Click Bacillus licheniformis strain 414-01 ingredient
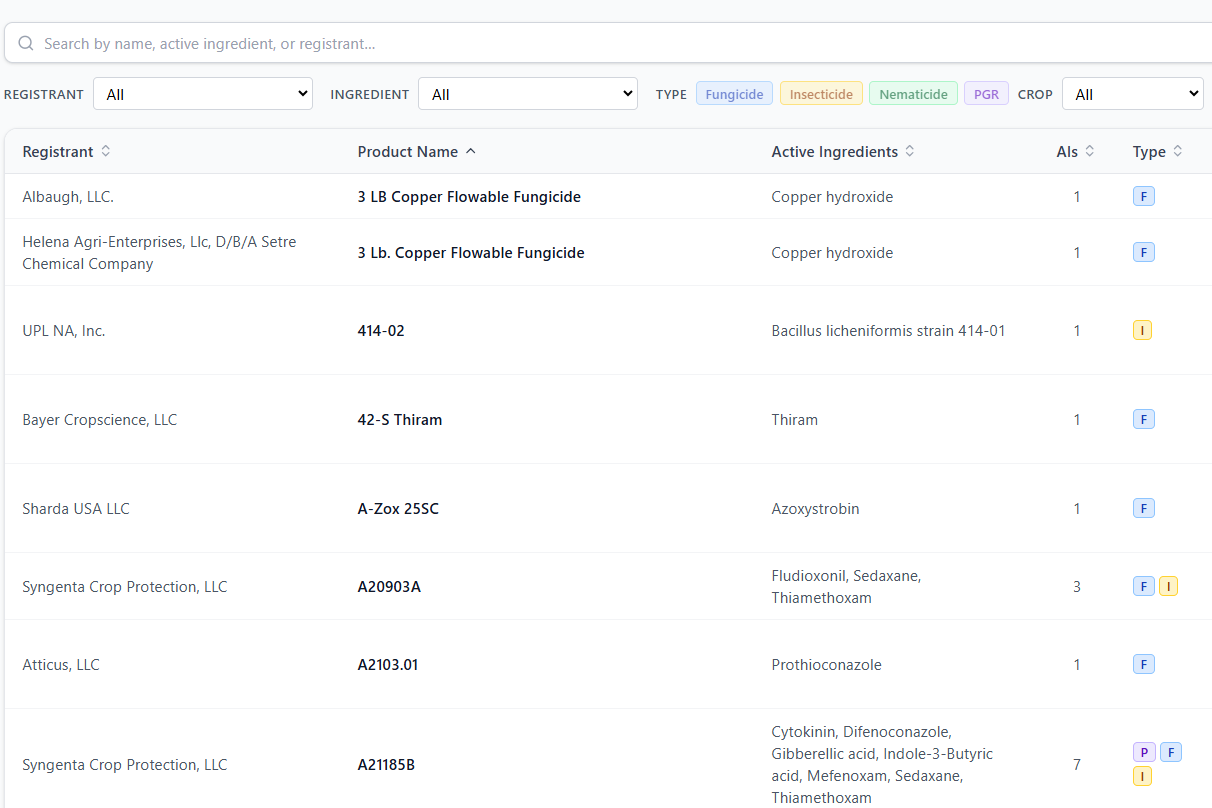The width and height of the screenshot is (1212, 808). pos(888,330)
